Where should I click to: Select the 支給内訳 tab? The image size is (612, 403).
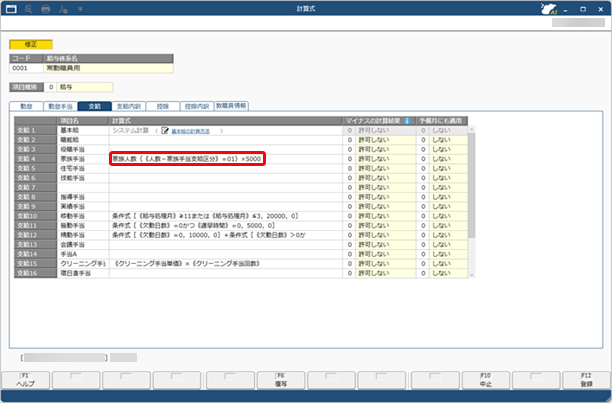pyautogui.click(x=129, y=105)
